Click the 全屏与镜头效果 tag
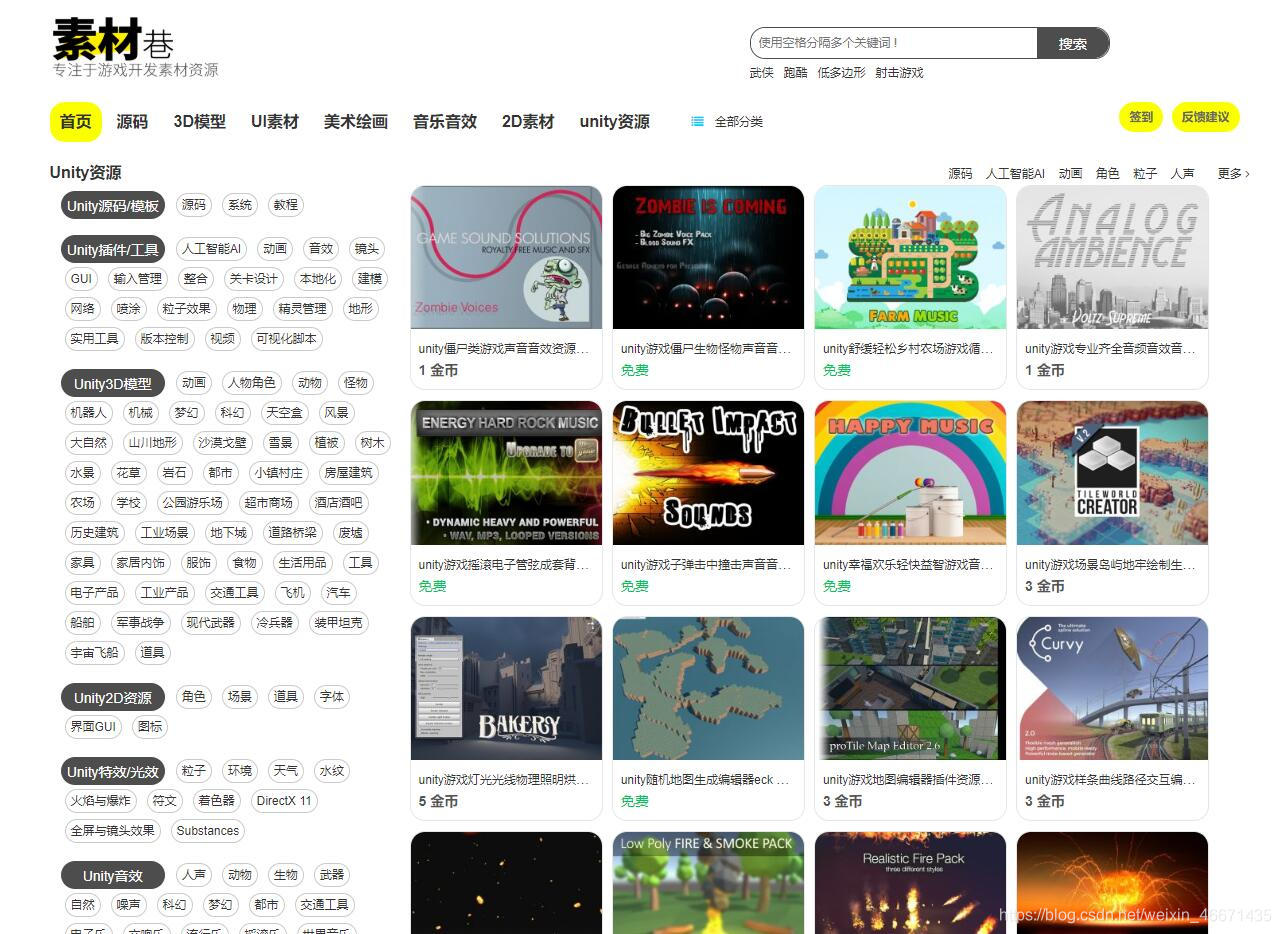Image resolution: width=1281 pixels, height=934 pixels. [x=112, y=831]
